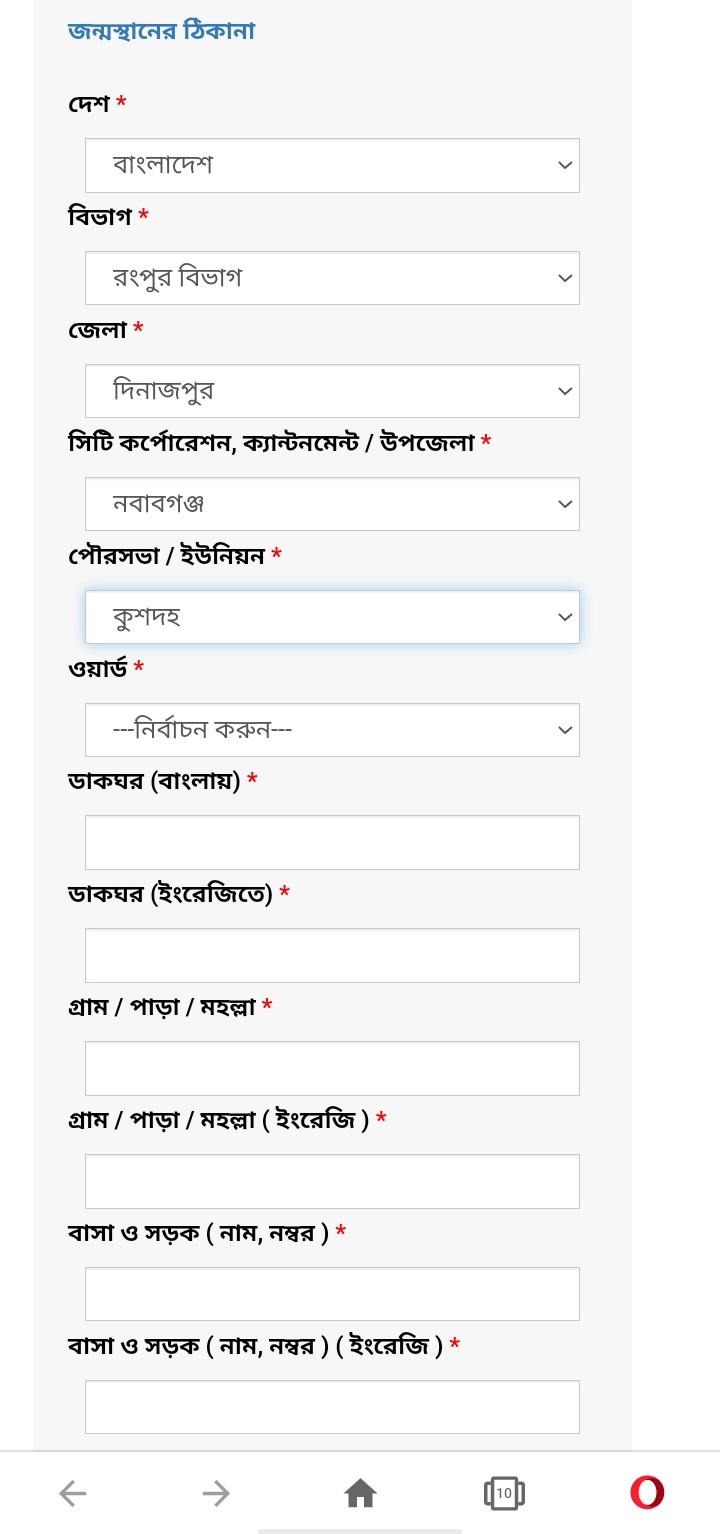Open the জেলা dropdown showing দিনাজপুর

coord(332,391)
